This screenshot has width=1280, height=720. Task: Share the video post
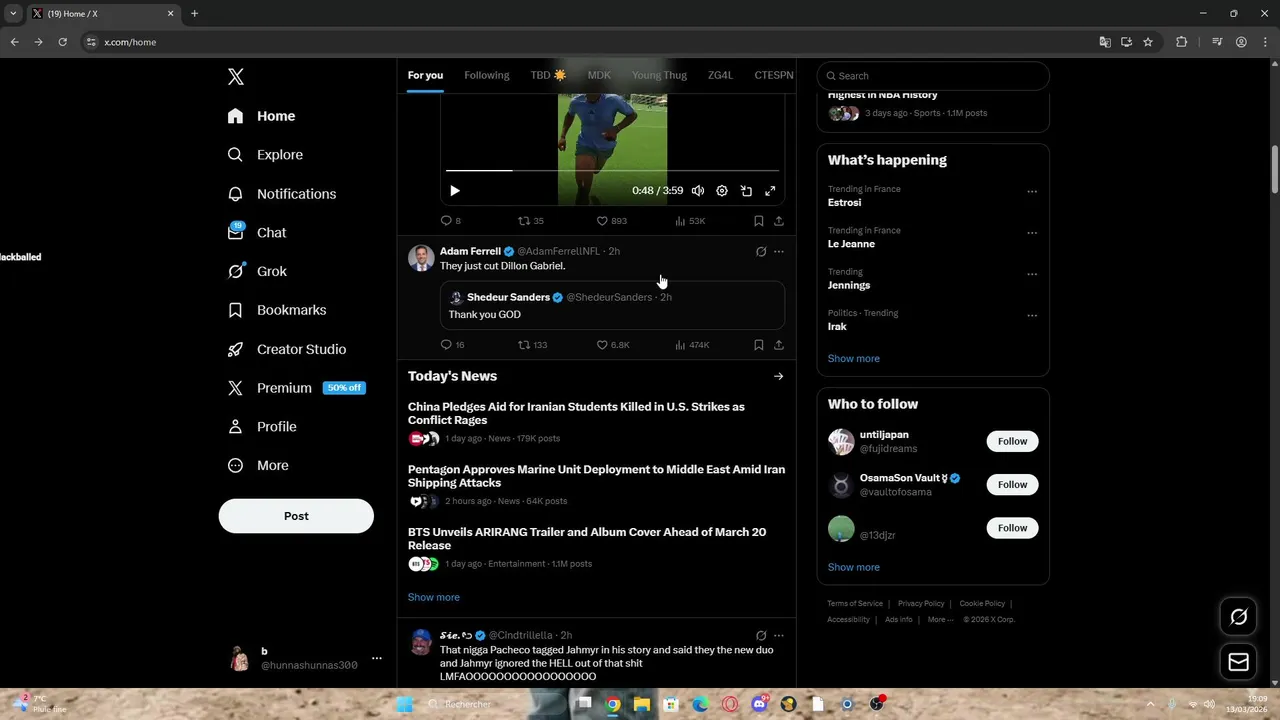779,221
